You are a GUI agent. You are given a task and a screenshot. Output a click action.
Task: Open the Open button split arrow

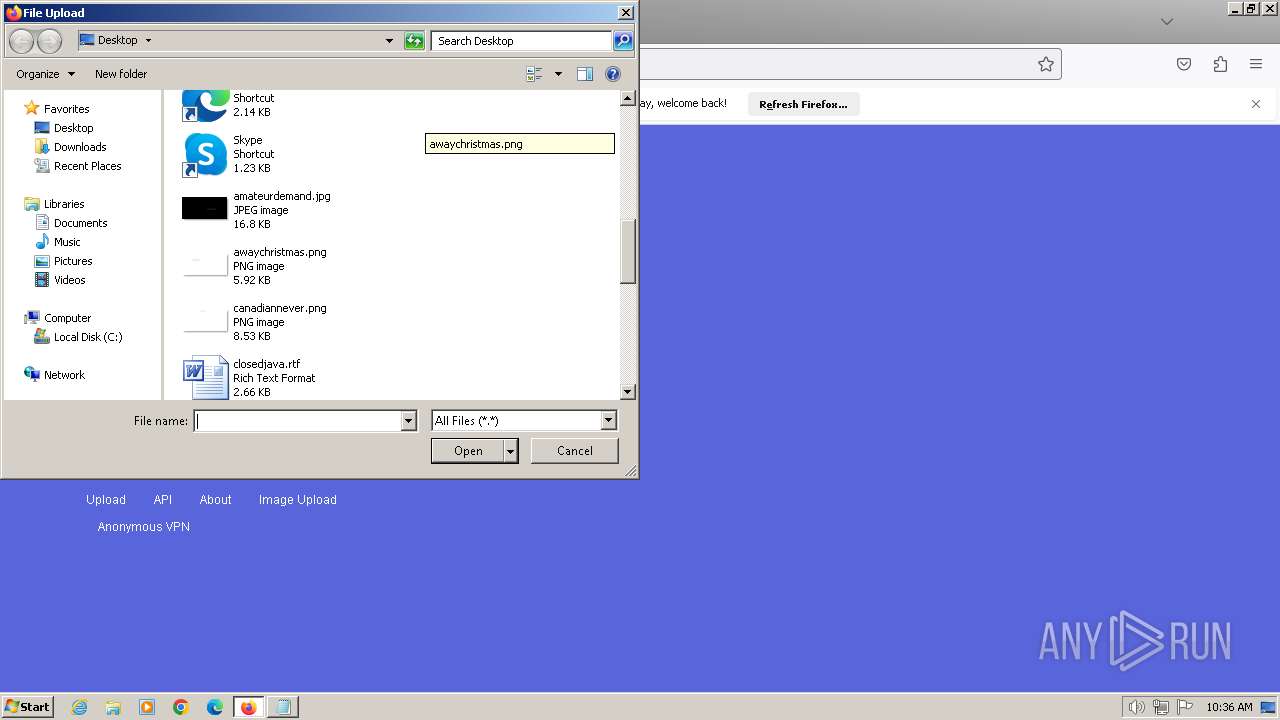point(511,451)
